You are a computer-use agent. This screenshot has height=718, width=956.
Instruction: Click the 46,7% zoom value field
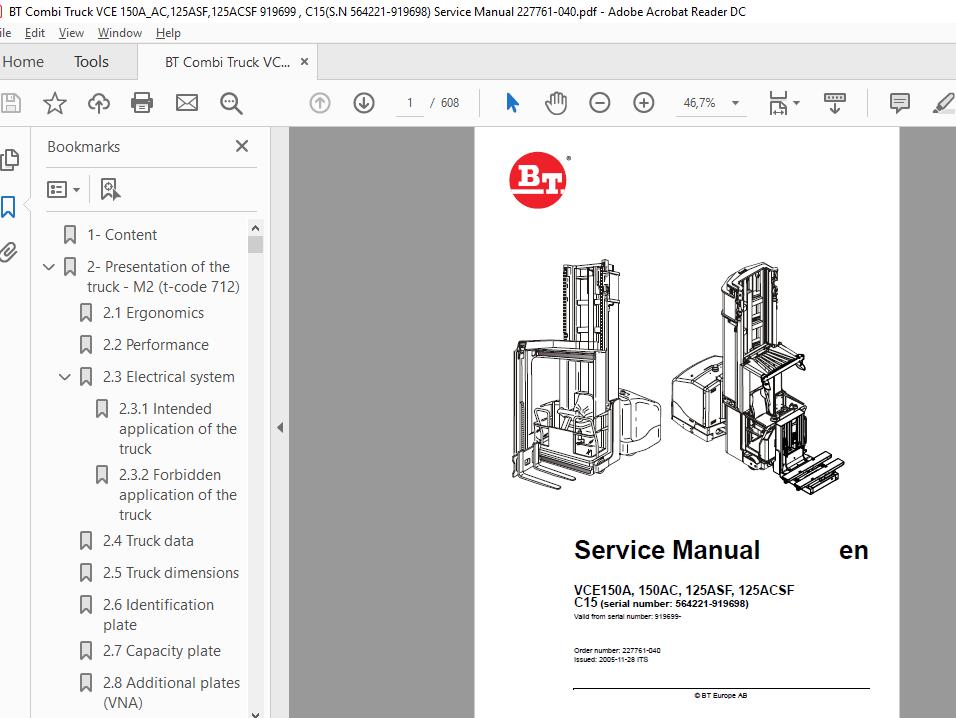coord(699,103)
